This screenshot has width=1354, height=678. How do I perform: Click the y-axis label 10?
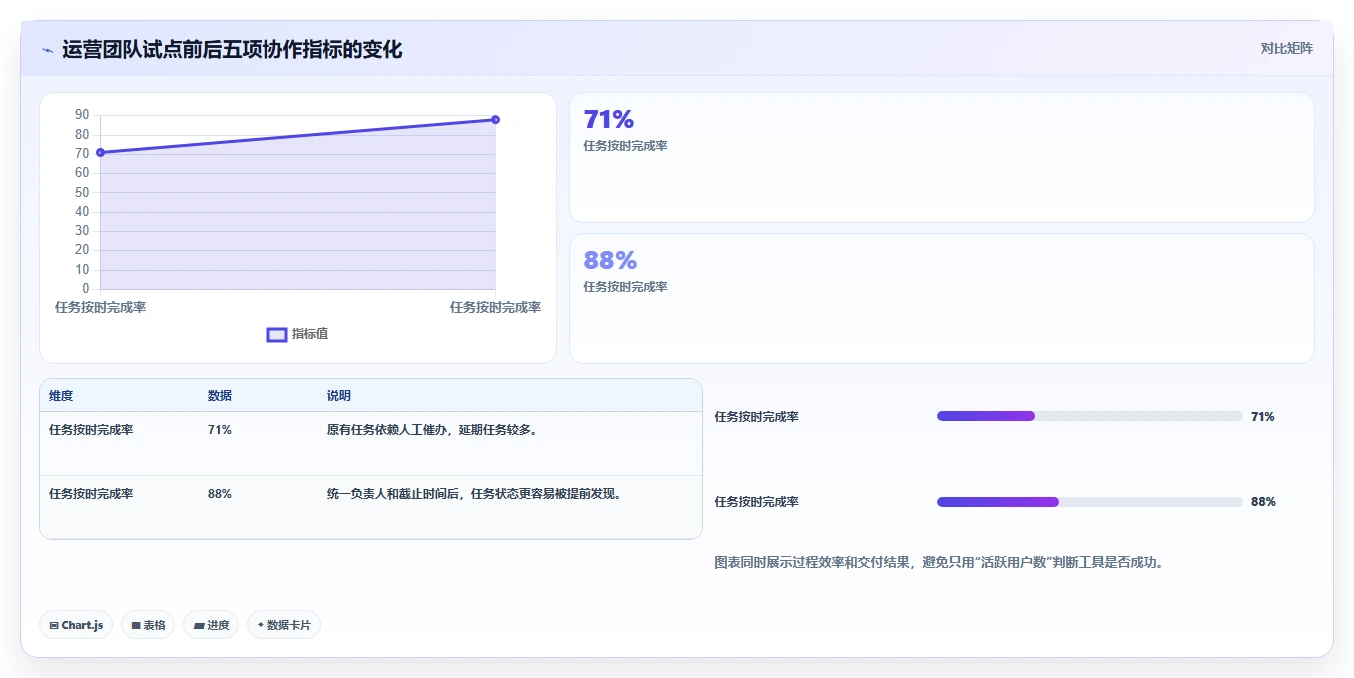pos(82,269)
